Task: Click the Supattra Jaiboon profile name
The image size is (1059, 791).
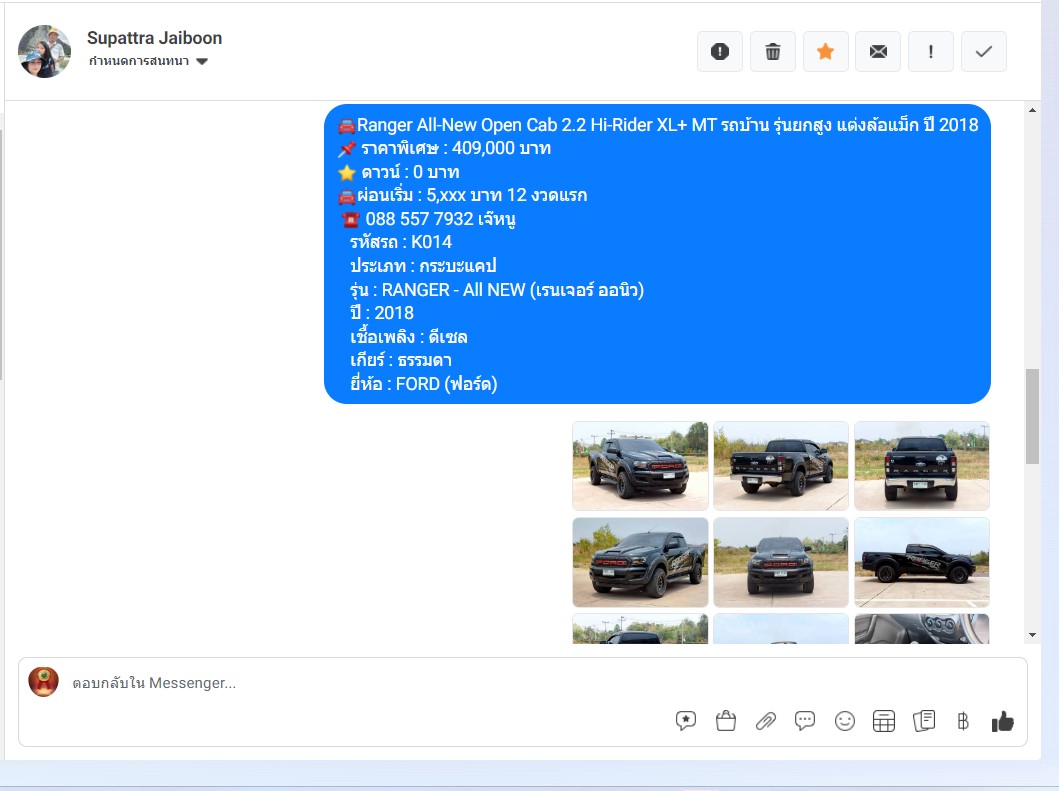Action: [x=155, y=38]
